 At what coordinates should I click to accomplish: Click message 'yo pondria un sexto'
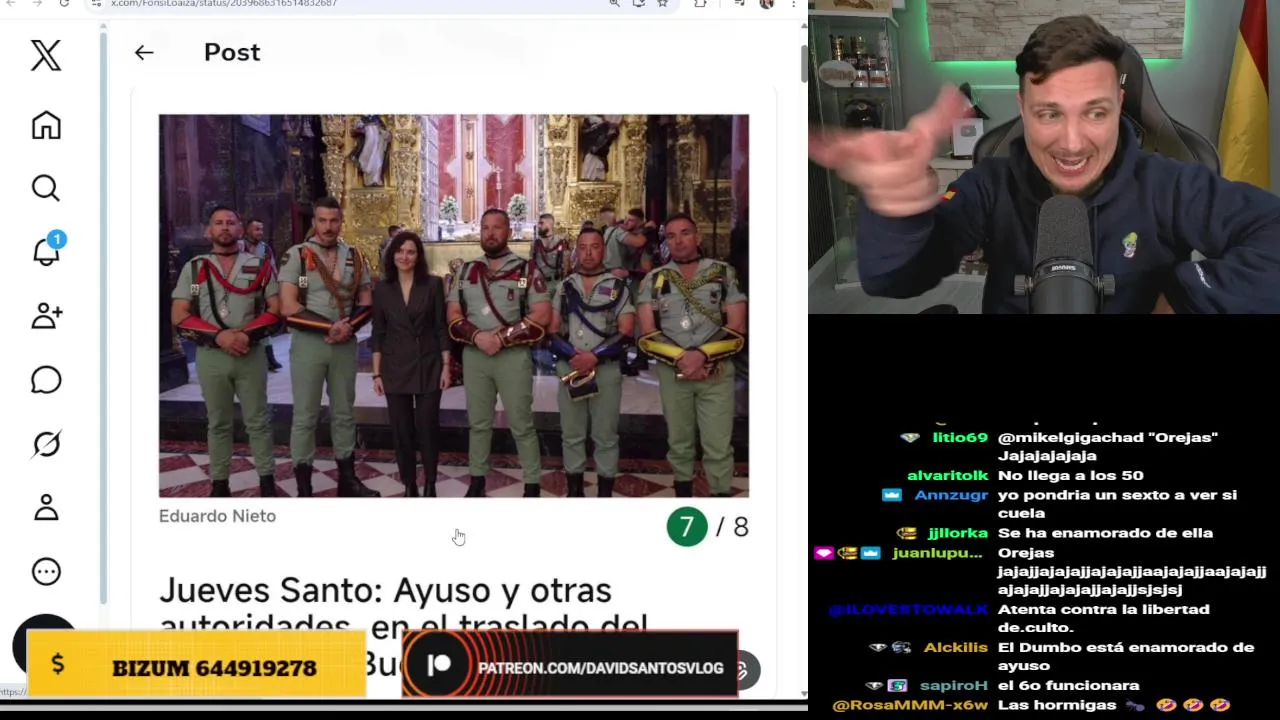pos(1117,504)
